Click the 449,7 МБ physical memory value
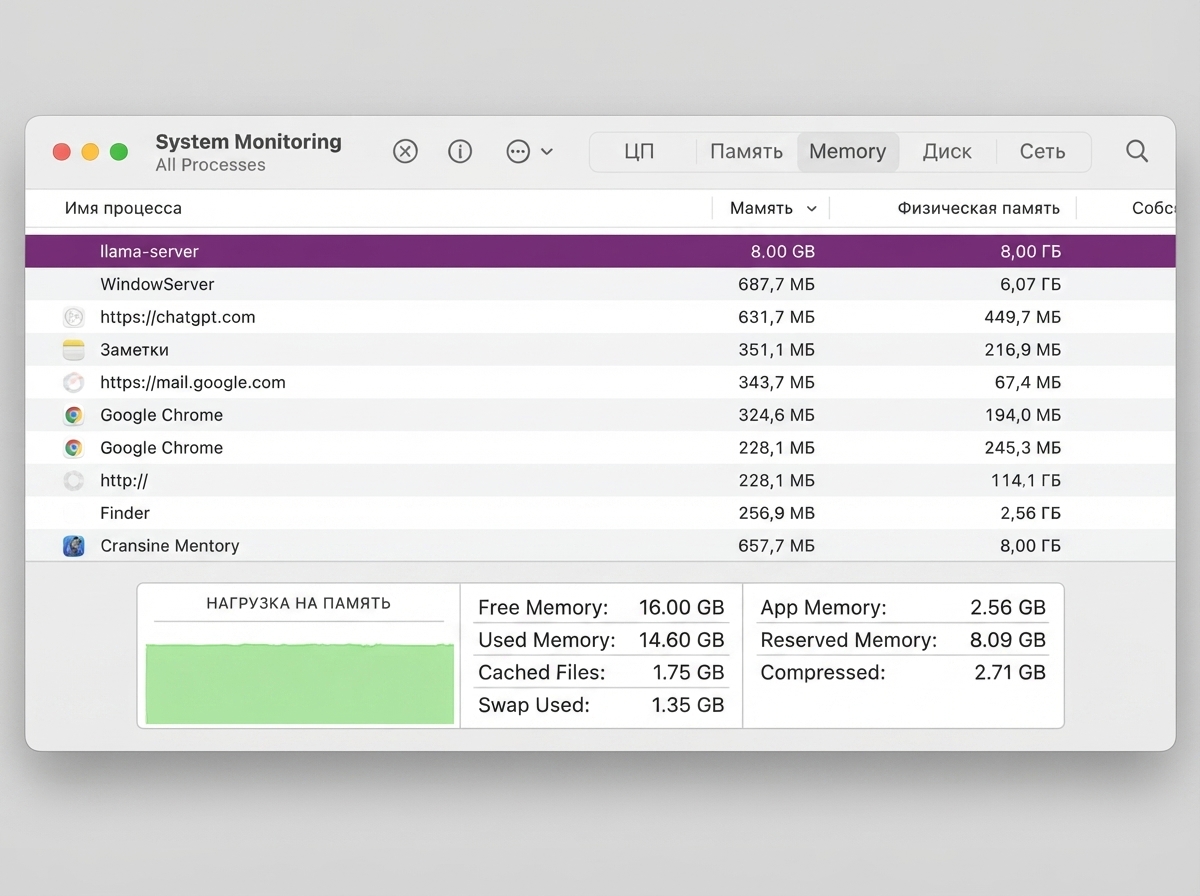The width and height of the screenshot is (1200, 896). coord(1022,317)
